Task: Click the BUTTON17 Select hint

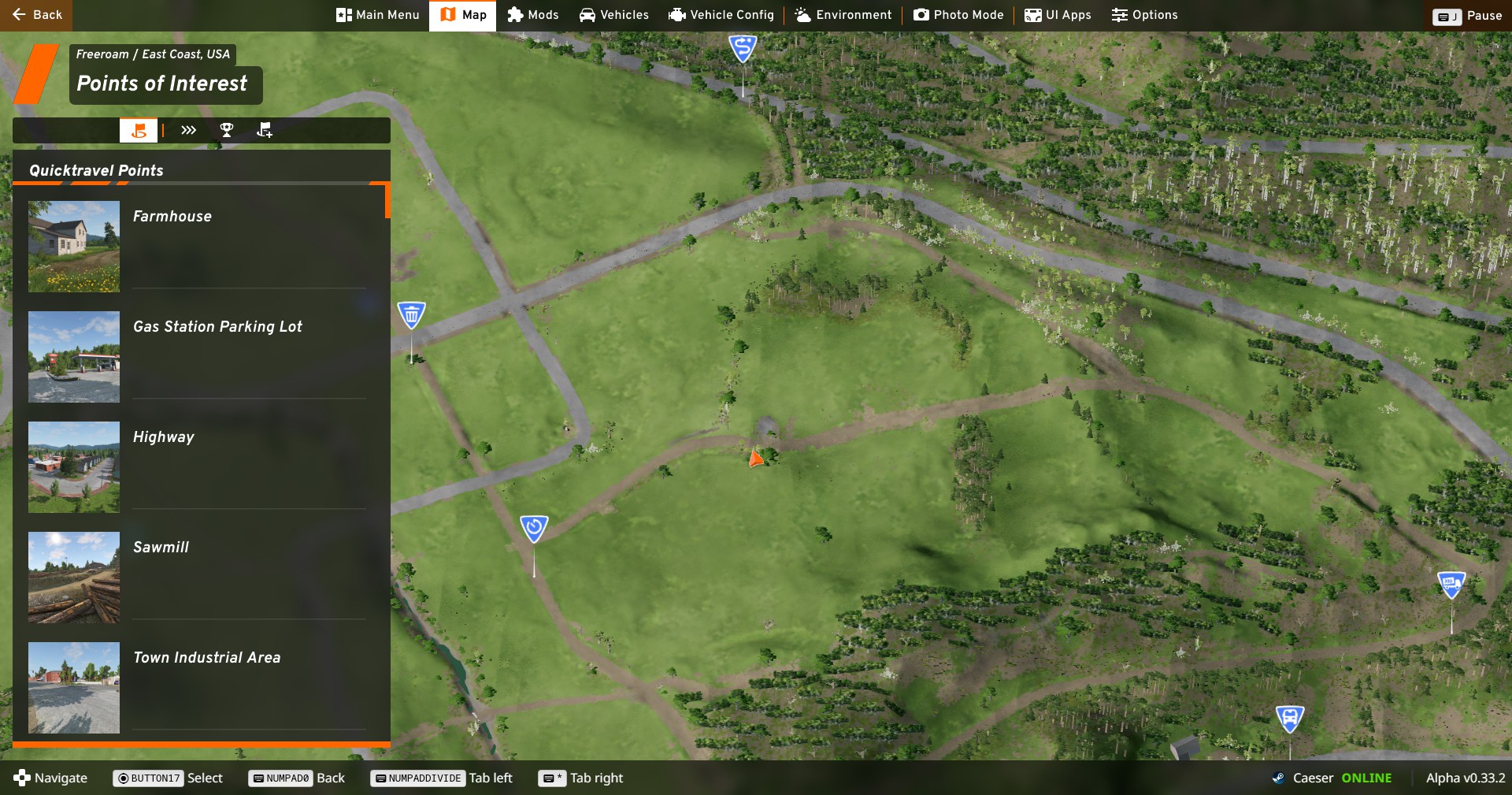Action: (169, 778)
